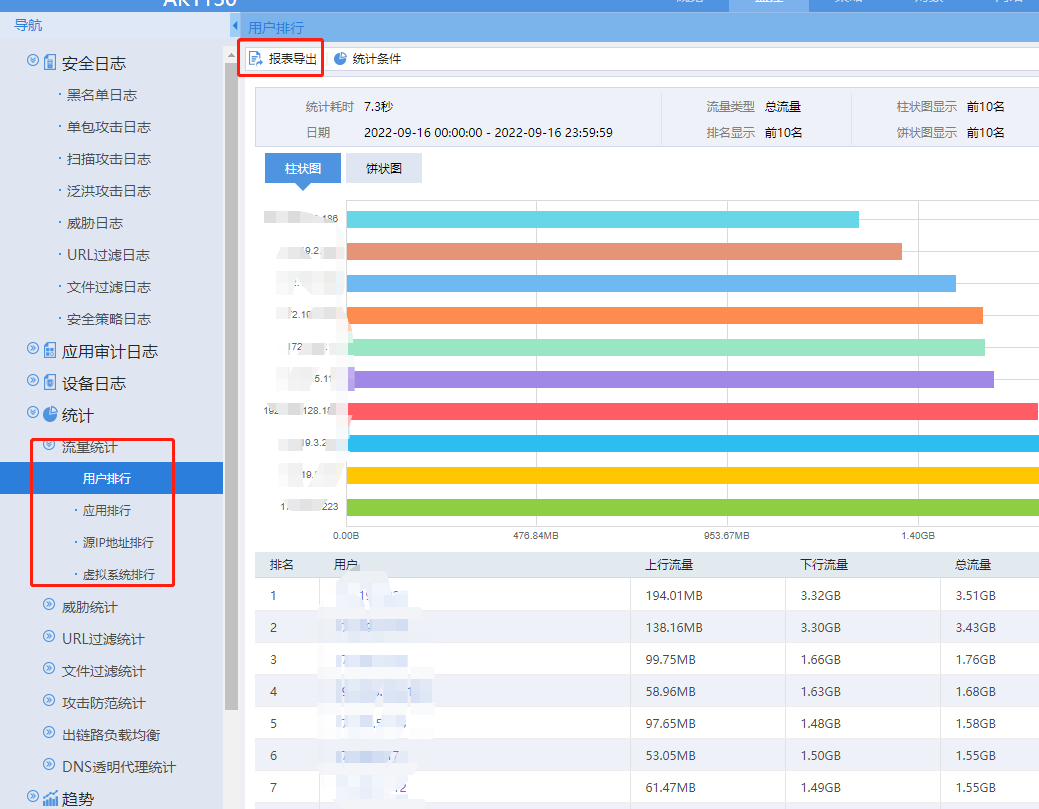Click the 报表导出 export icon
The height and width of the screenshot is (809, 1039).
click(256, 59)
